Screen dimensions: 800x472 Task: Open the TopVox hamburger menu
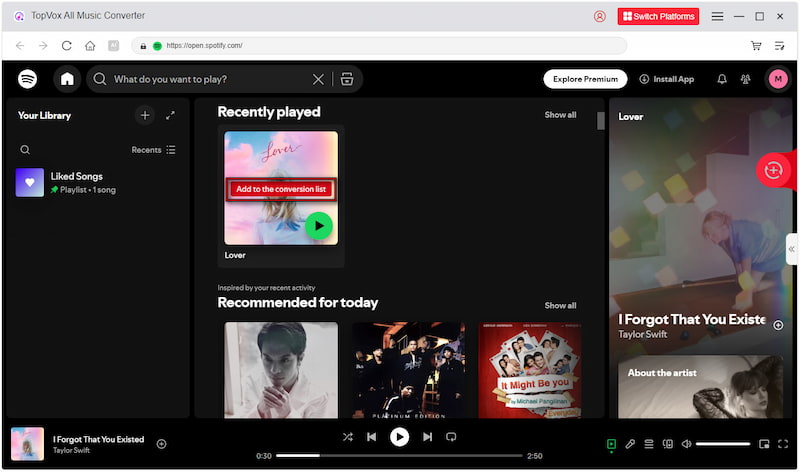coord(717,16)
